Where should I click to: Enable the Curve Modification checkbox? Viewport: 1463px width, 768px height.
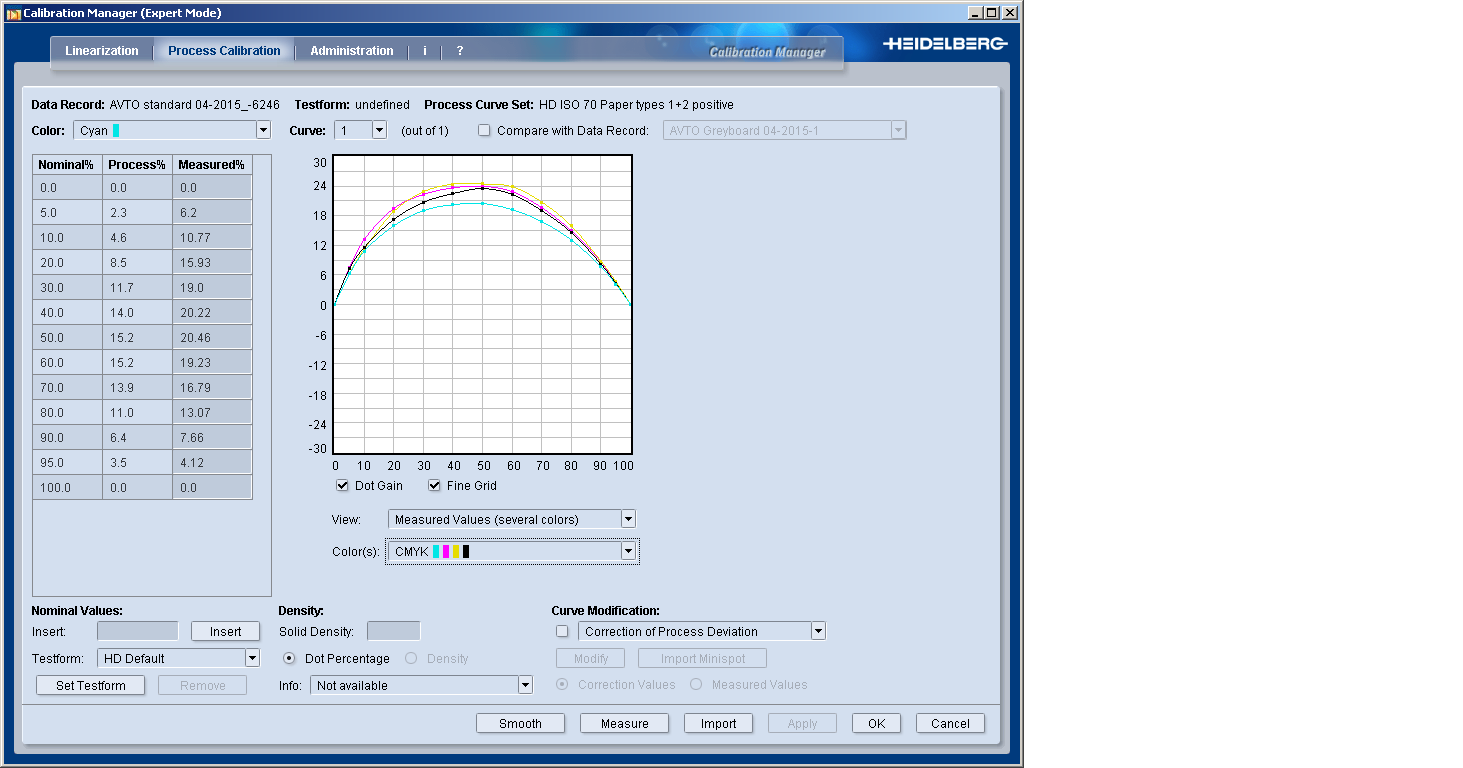point(562,631)
